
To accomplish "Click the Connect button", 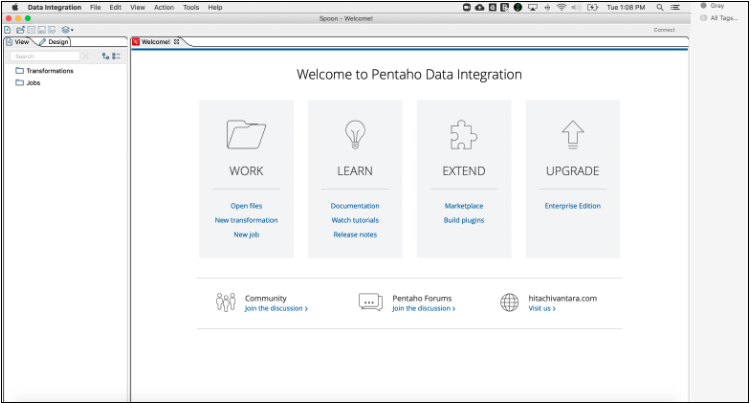I will [x=664, y=30].
